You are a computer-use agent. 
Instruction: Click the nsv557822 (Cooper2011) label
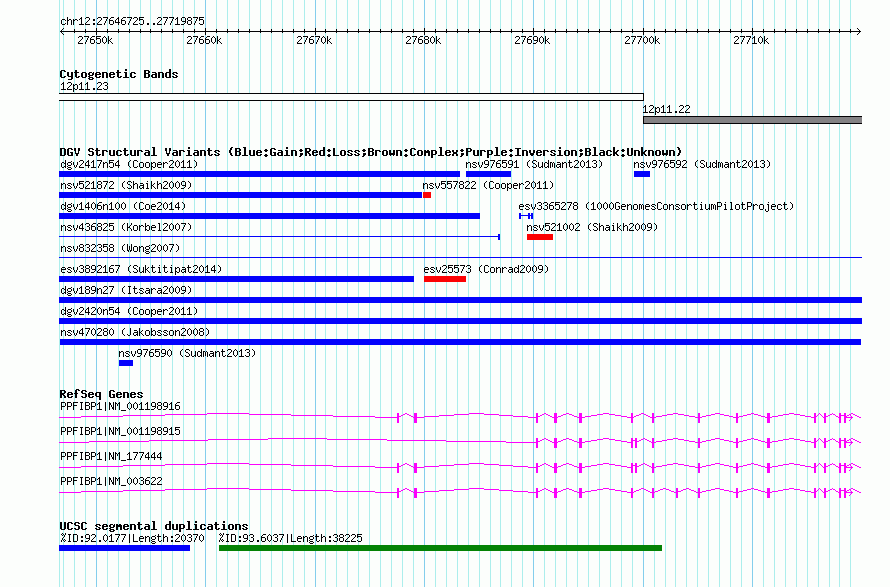(488, 186)
